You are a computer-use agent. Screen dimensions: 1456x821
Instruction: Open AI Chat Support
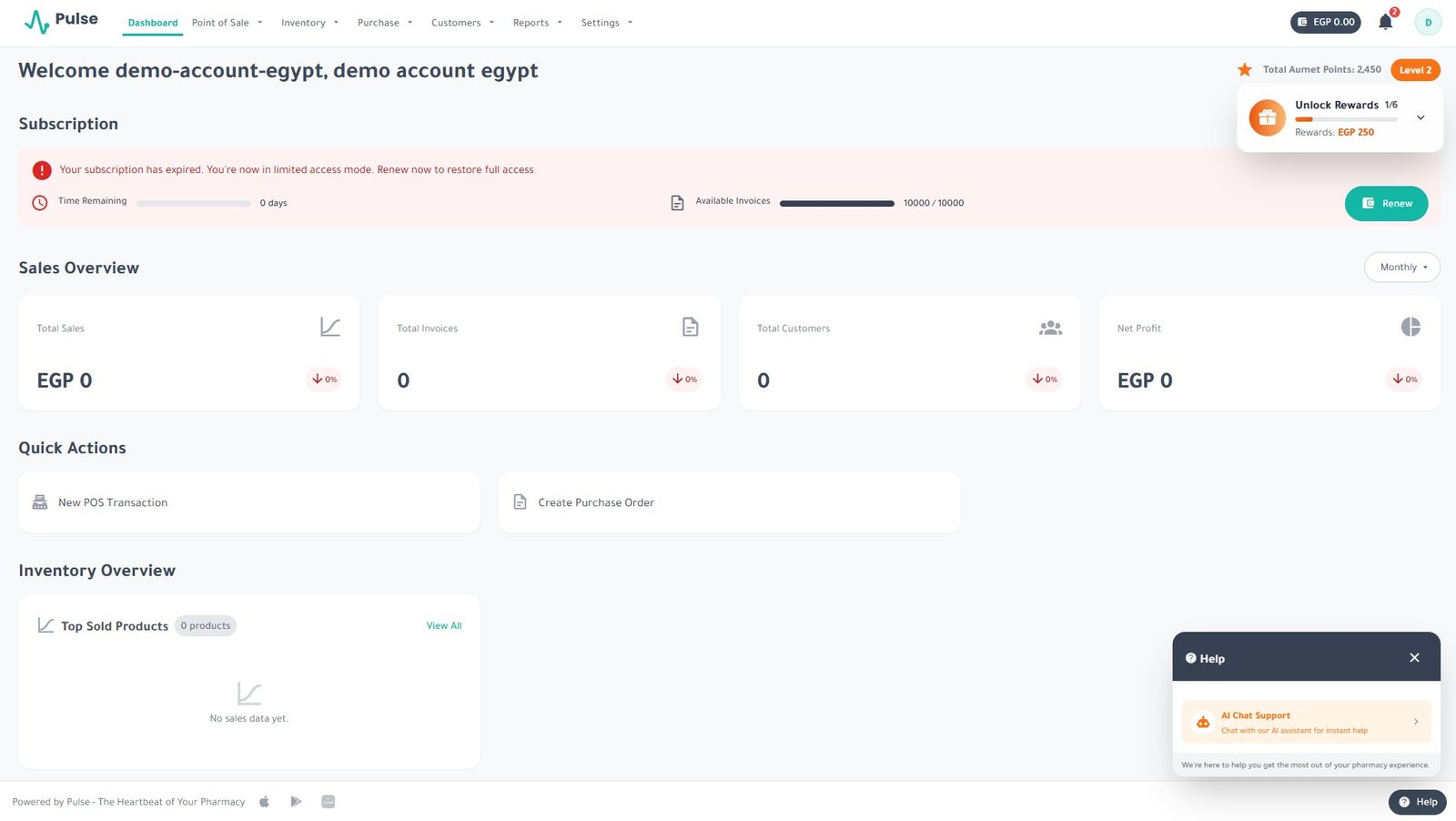pyautogui.click(x=1306, y=723)
